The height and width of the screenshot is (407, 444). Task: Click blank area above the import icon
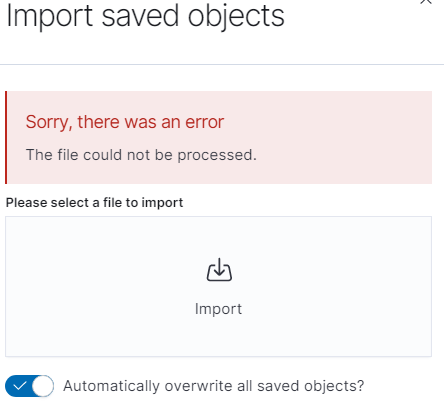(218, 237)
